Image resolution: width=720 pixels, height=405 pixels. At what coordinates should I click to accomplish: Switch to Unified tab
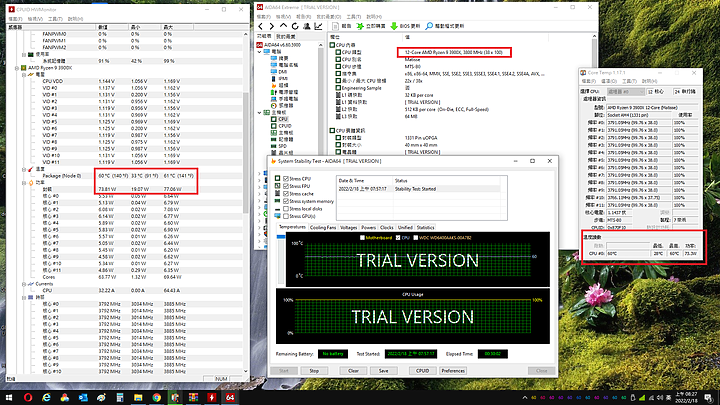coord(405,228)
